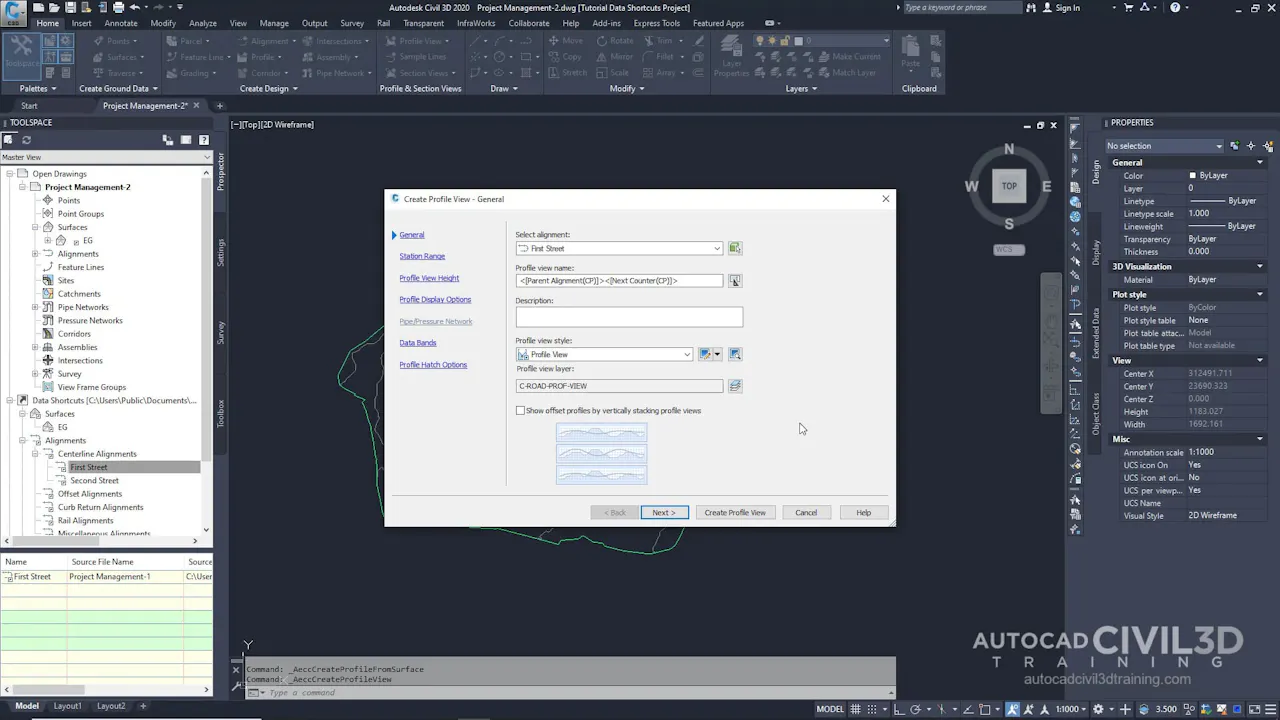Image resolution: width=1280 pixels, height=720 pixels.
Task: Switch to the Annotate ribbon tab
Action: (120, 23)
